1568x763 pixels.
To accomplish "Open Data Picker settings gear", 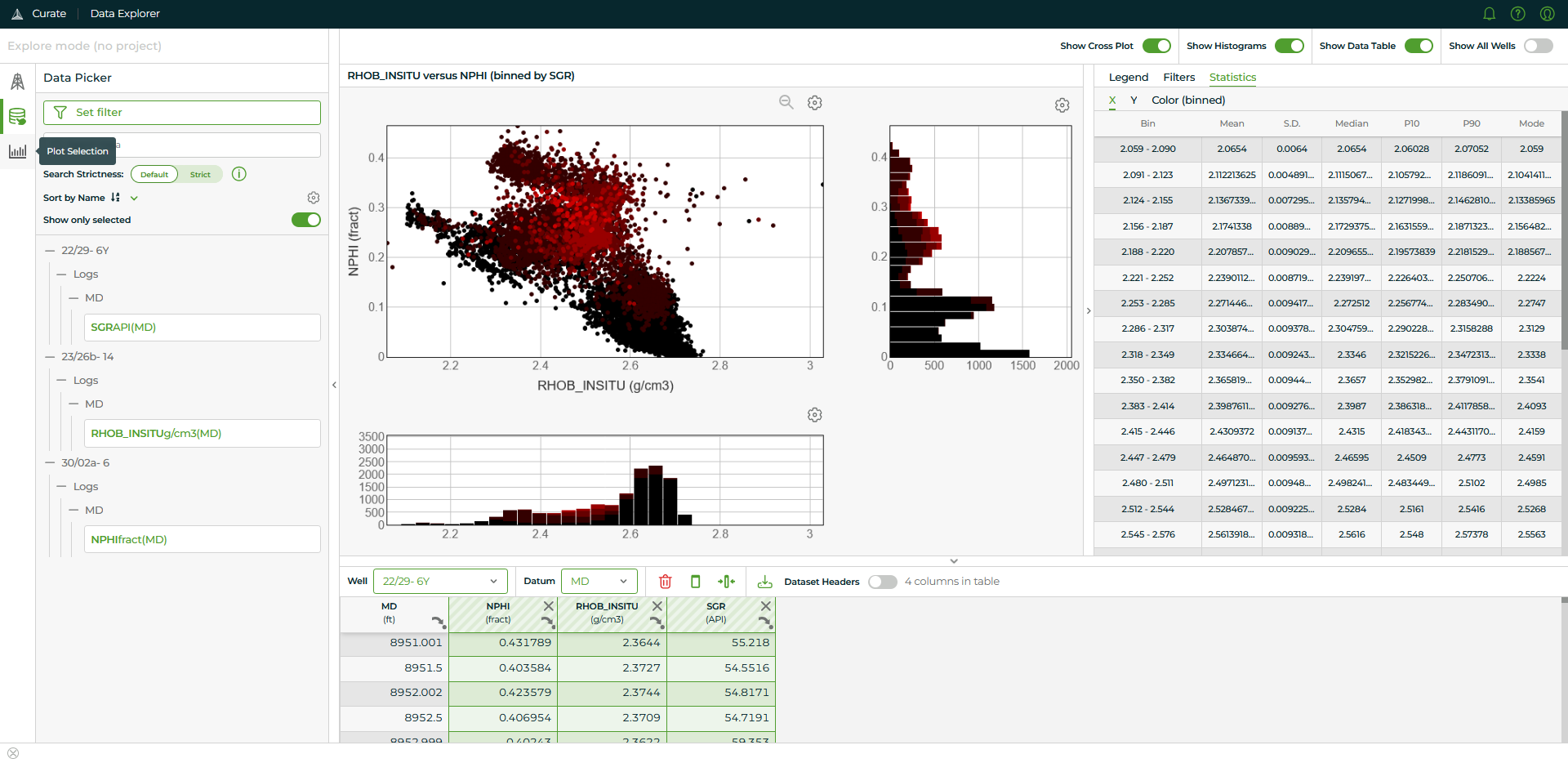I will (x=314, y=198).
